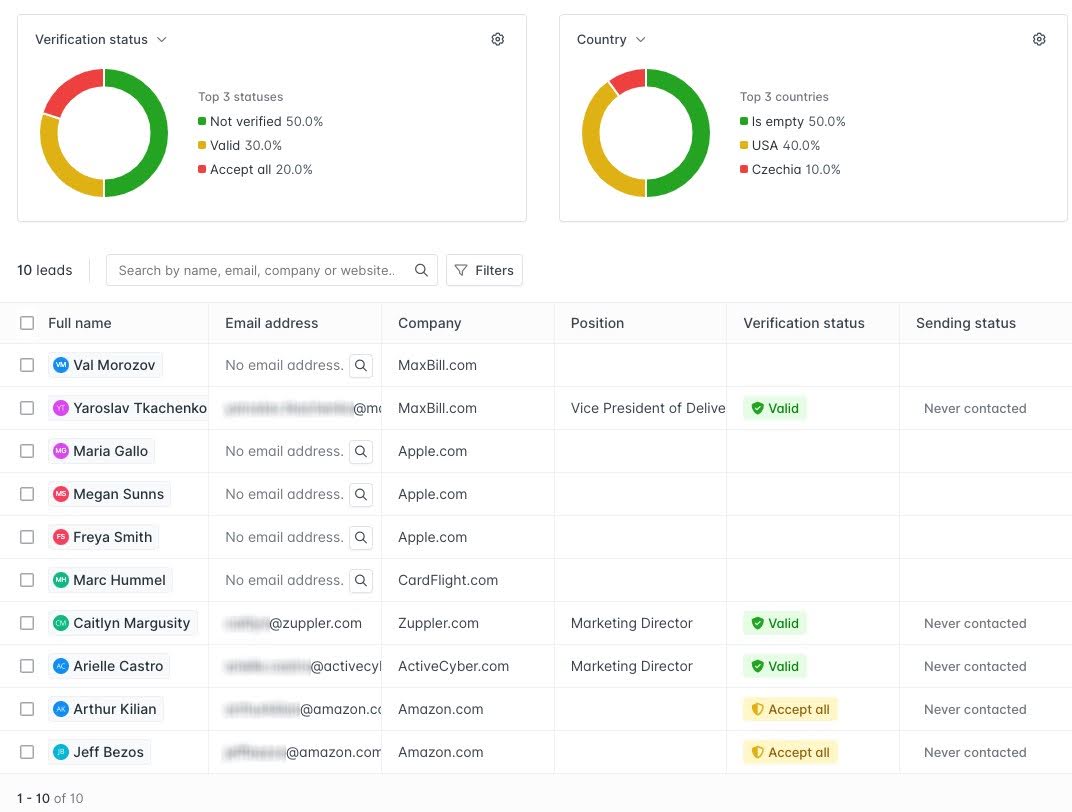Click the search magnifier in the search box
This screenshot has height=812, width=1072.
click(421, 270)
